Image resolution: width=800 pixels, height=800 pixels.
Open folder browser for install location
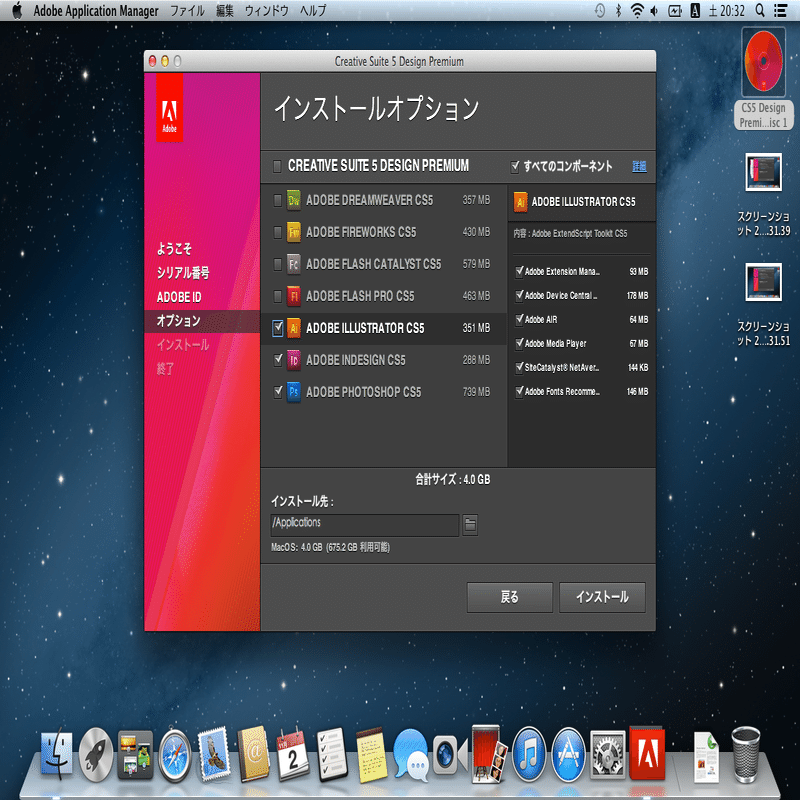click(470, 524)
